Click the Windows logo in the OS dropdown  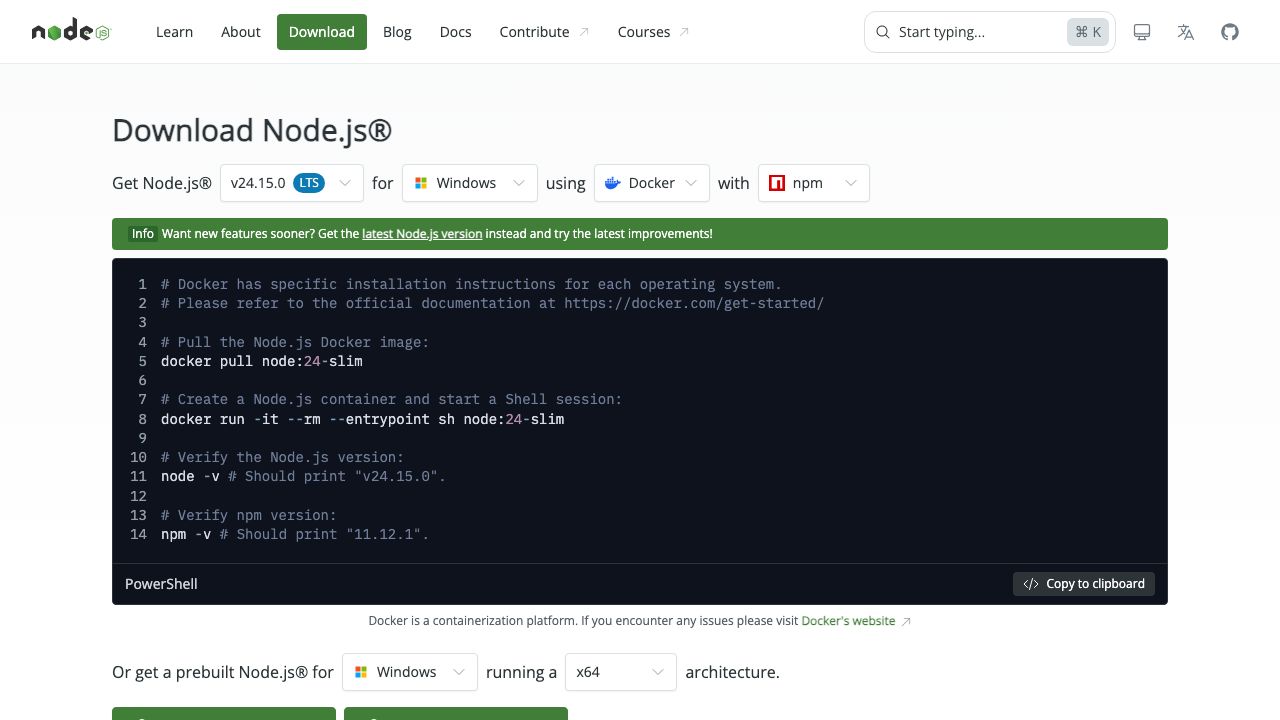click(421, 183)
